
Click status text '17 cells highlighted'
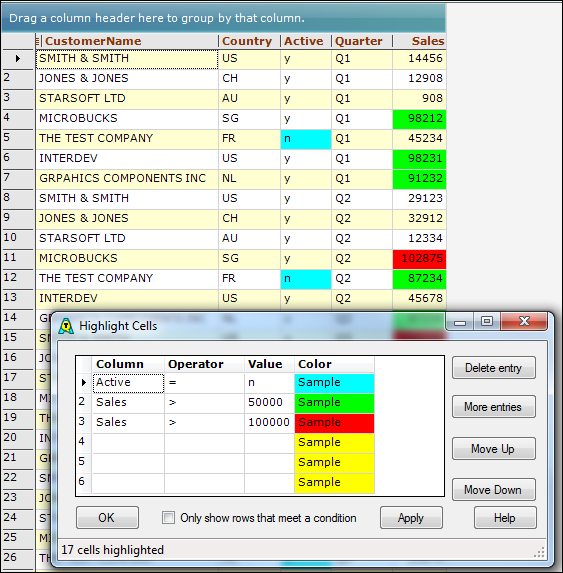113,550
